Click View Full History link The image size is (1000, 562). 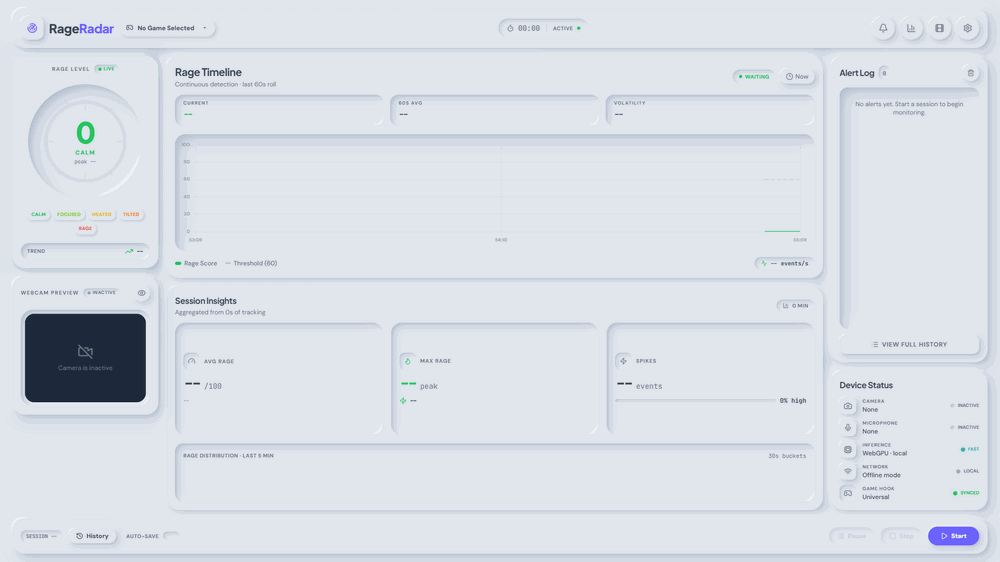[909, 344]
